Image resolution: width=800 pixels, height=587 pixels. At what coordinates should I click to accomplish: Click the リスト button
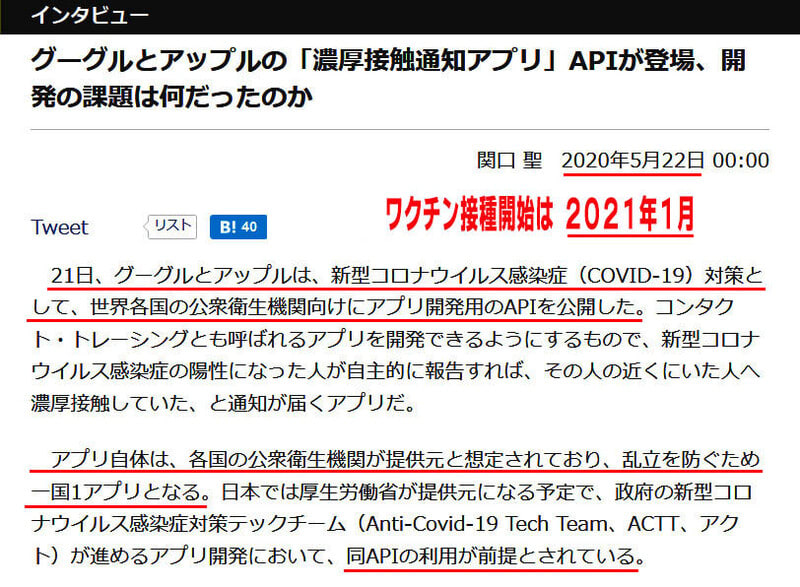click(171, 226)
